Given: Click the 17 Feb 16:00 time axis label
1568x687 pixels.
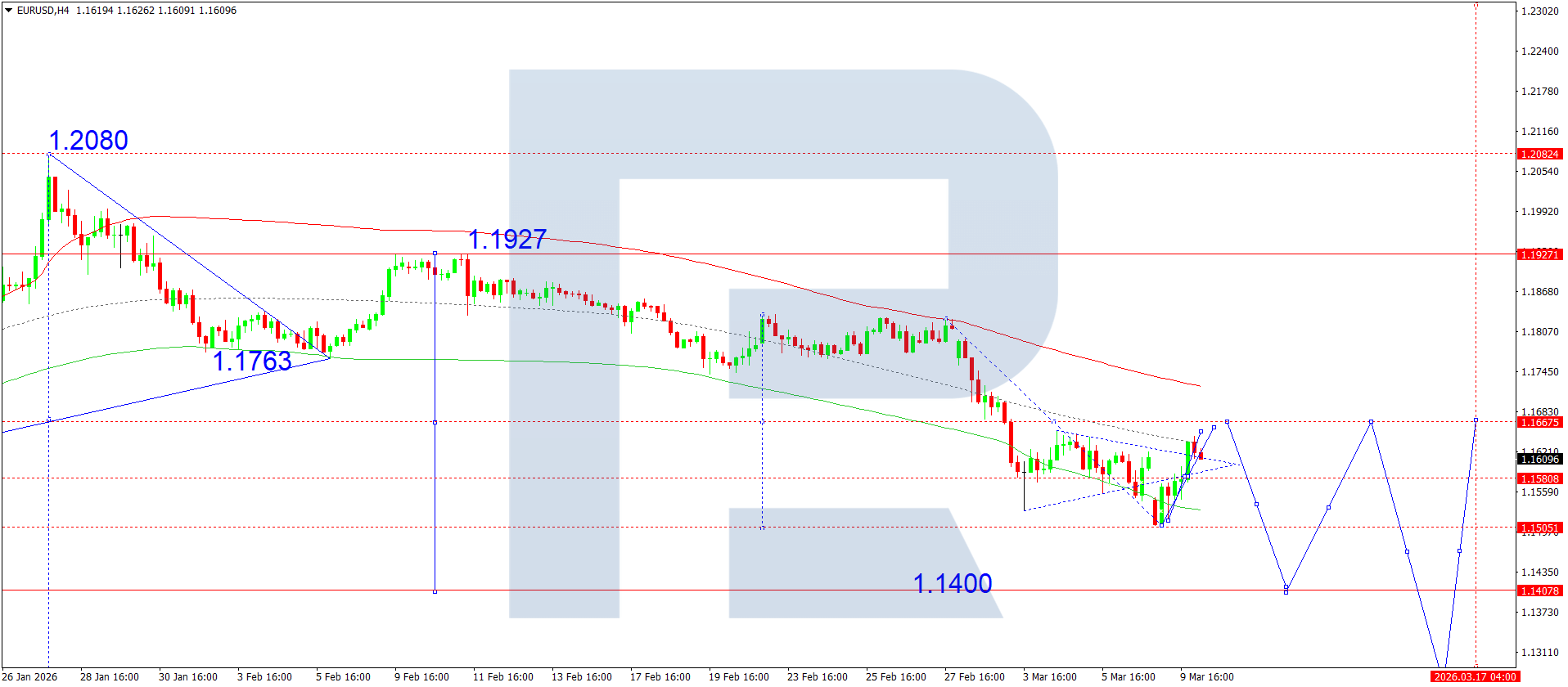Looking at the screenshot, I should tap(660, 677).
